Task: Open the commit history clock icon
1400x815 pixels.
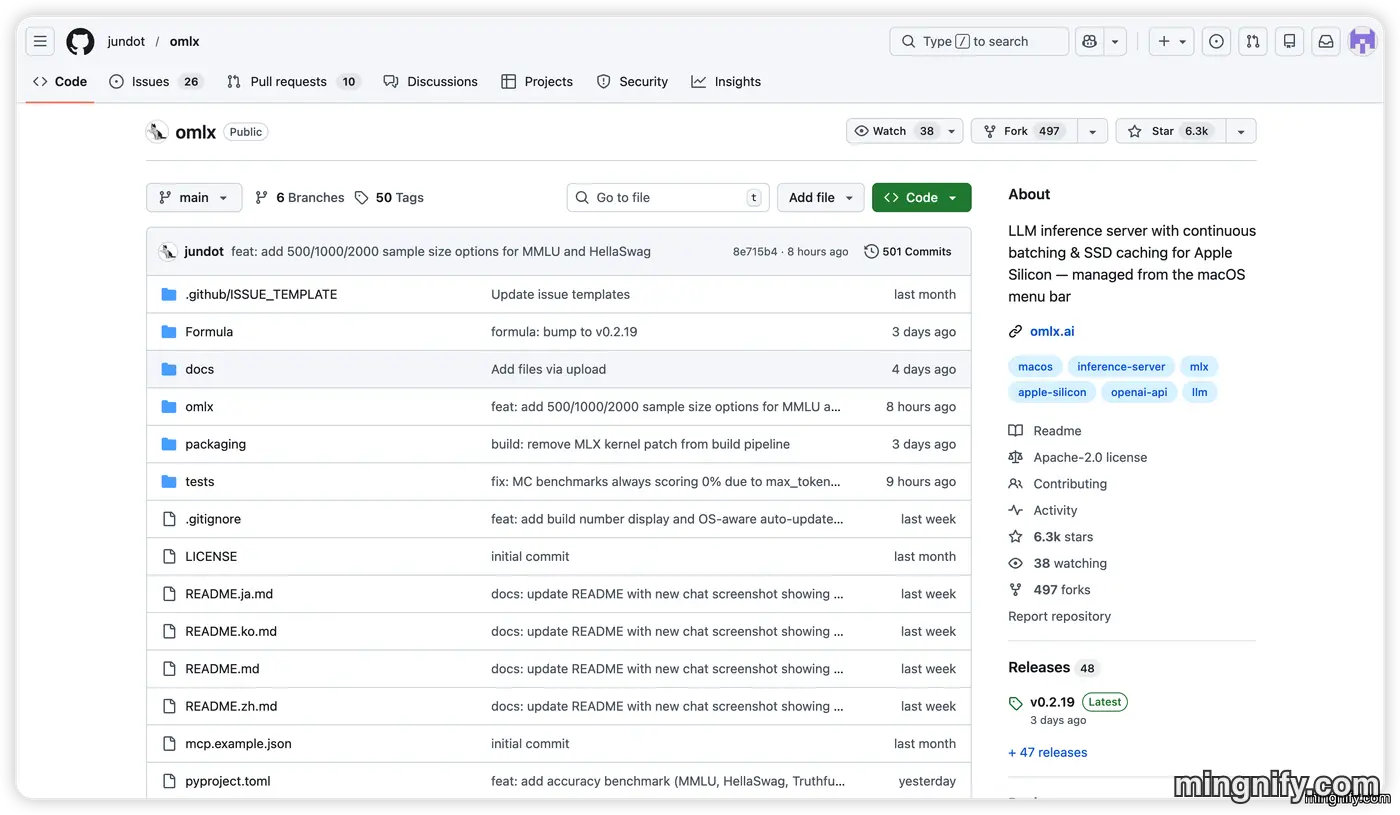Action: [x=871, y=252]
